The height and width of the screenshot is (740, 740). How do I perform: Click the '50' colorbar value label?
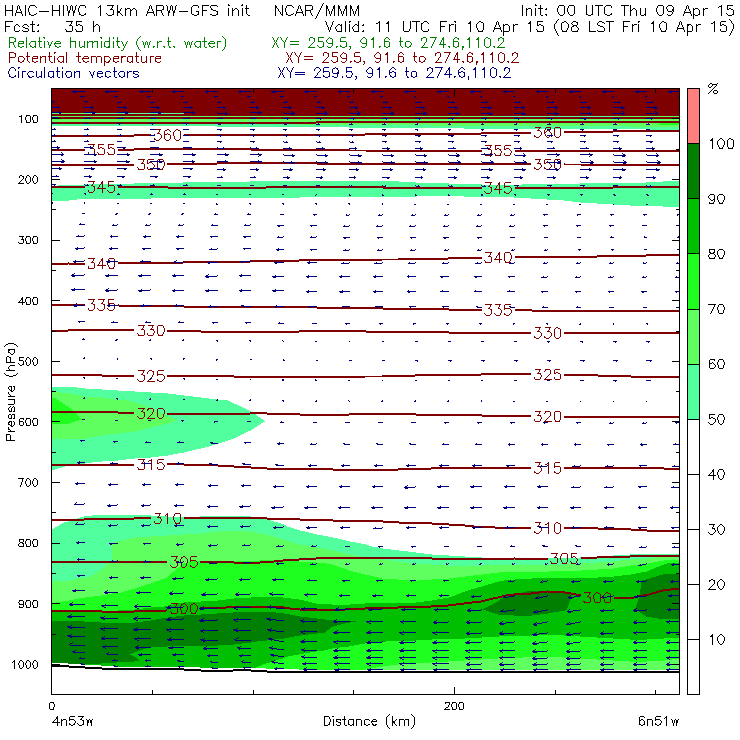point(716,419)
